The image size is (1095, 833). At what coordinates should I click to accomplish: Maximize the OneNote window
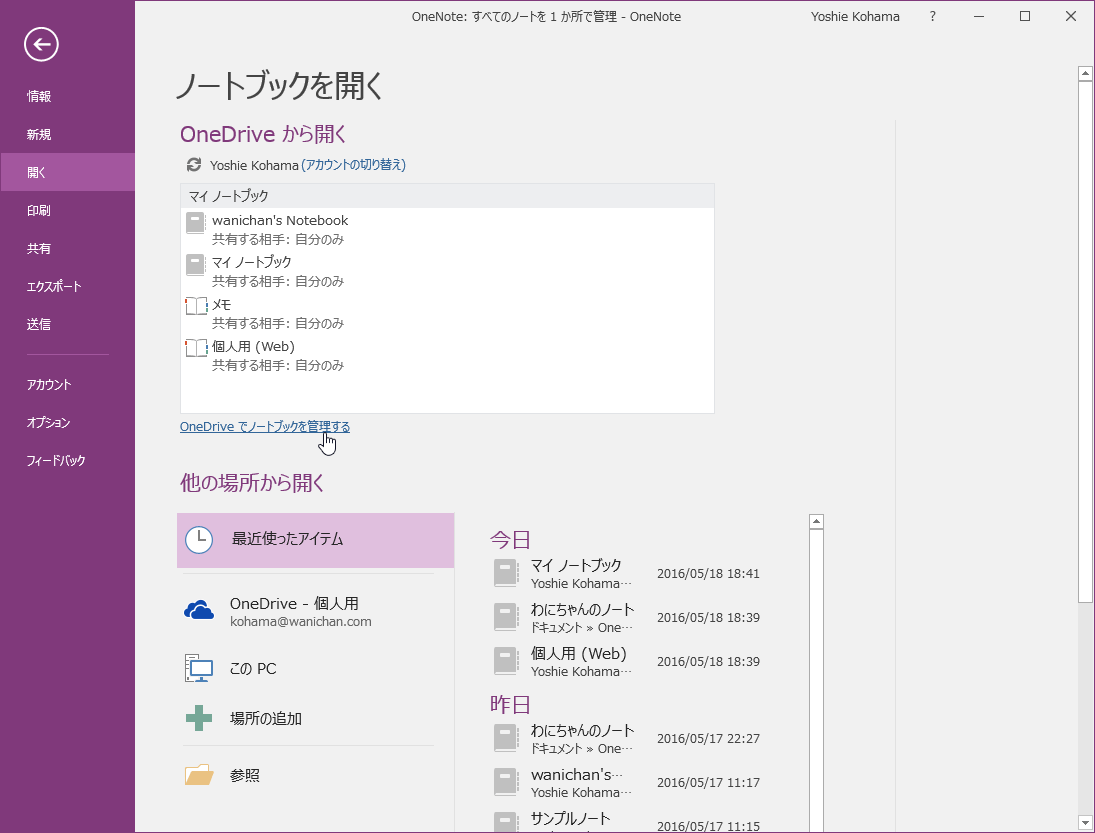1024,16
